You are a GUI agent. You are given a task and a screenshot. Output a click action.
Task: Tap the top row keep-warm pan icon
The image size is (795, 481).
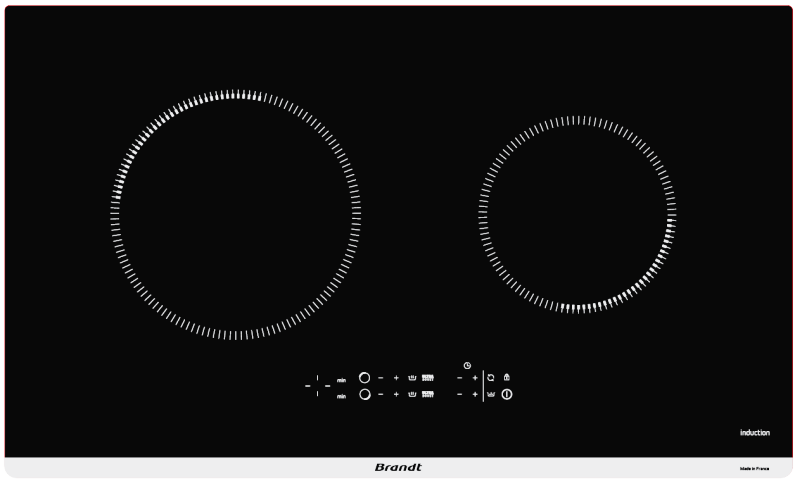point(412,378)
